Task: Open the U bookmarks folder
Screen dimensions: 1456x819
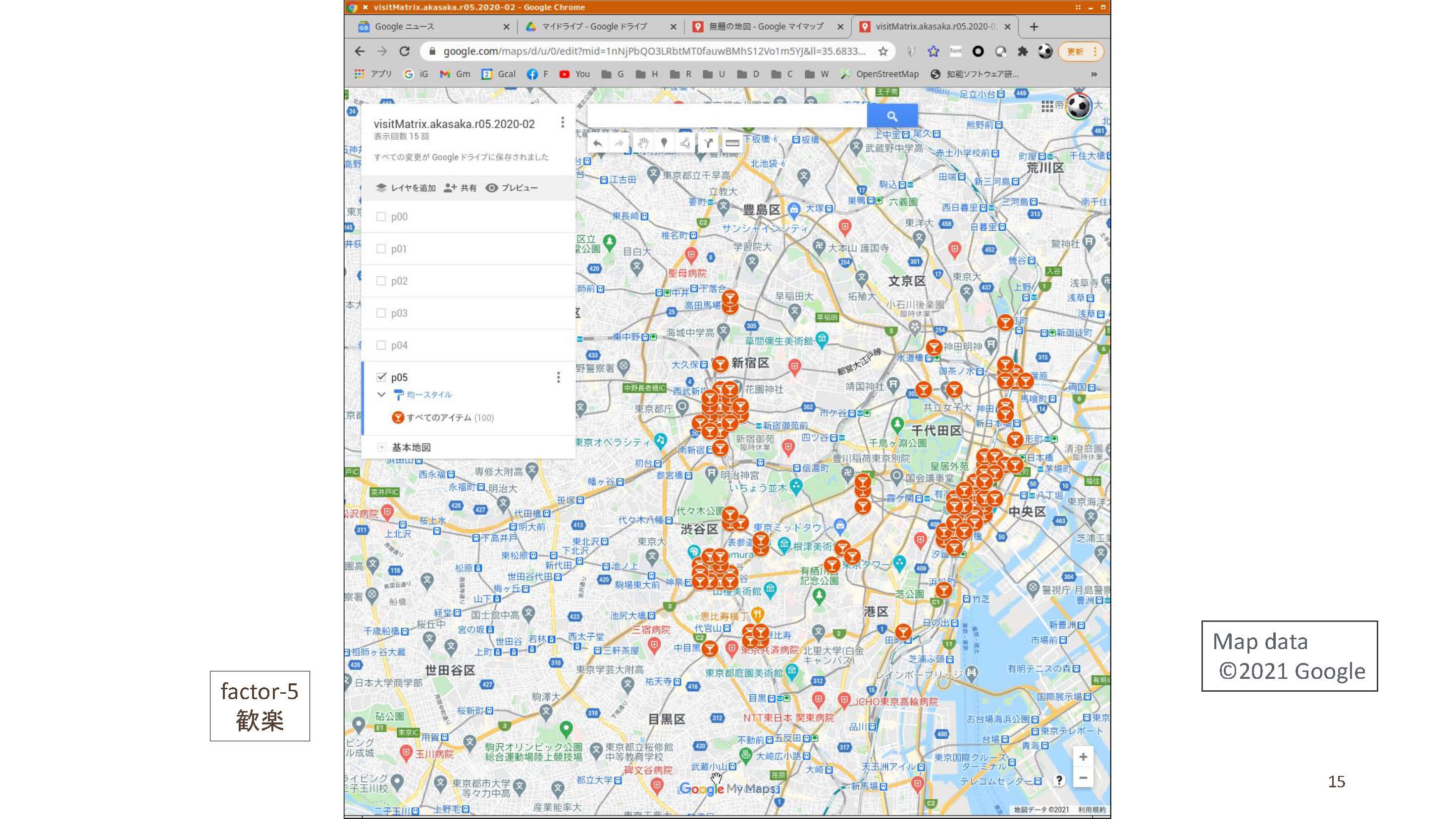Action: coord(714,74)
